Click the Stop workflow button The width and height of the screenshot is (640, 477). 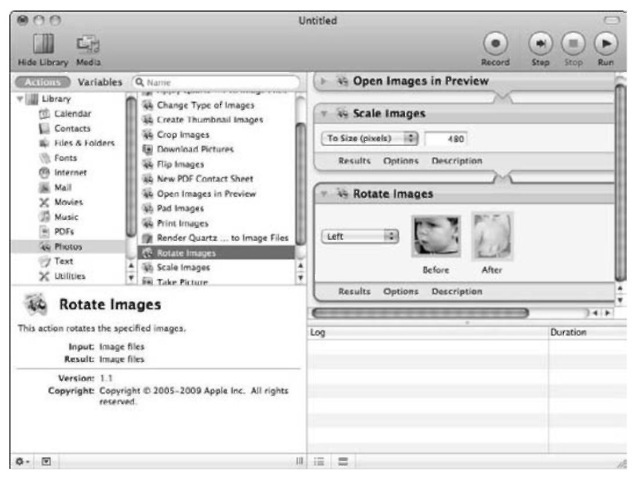click(573, 43)
